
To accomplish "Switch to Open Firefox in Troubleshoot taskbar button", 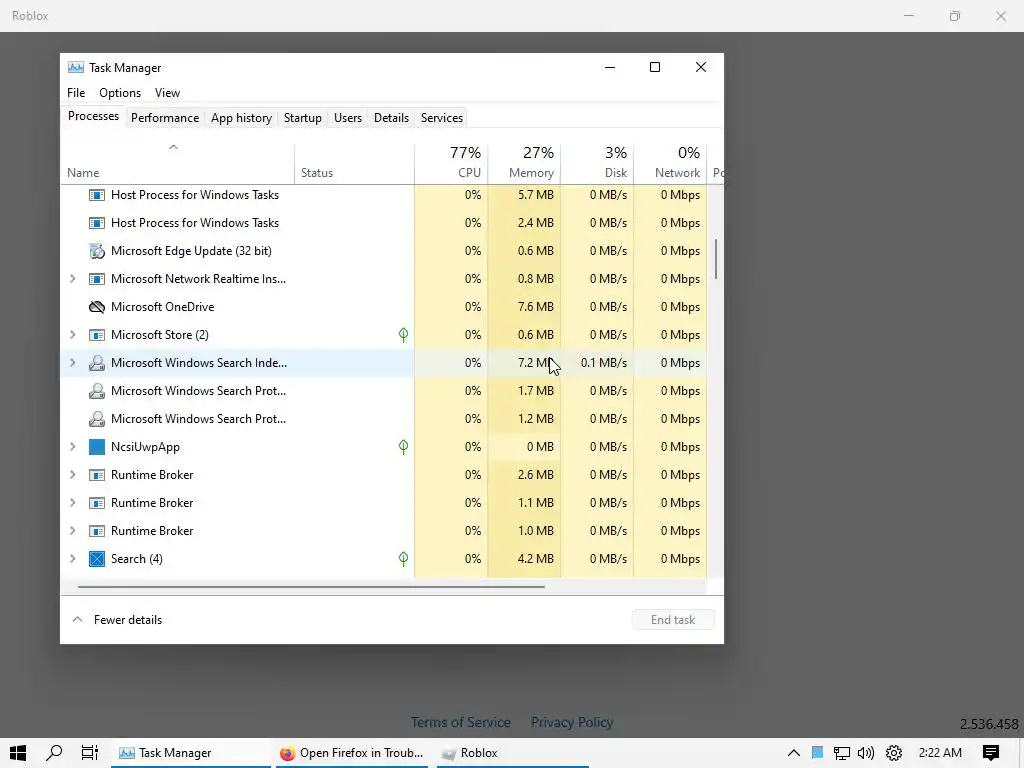I will (x=352, y=753).
